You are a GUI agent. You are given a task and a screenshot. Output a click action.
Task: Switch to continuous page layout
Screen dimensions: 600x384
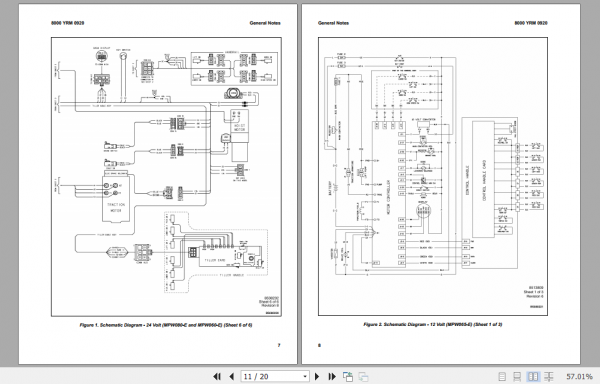[517, 377]
